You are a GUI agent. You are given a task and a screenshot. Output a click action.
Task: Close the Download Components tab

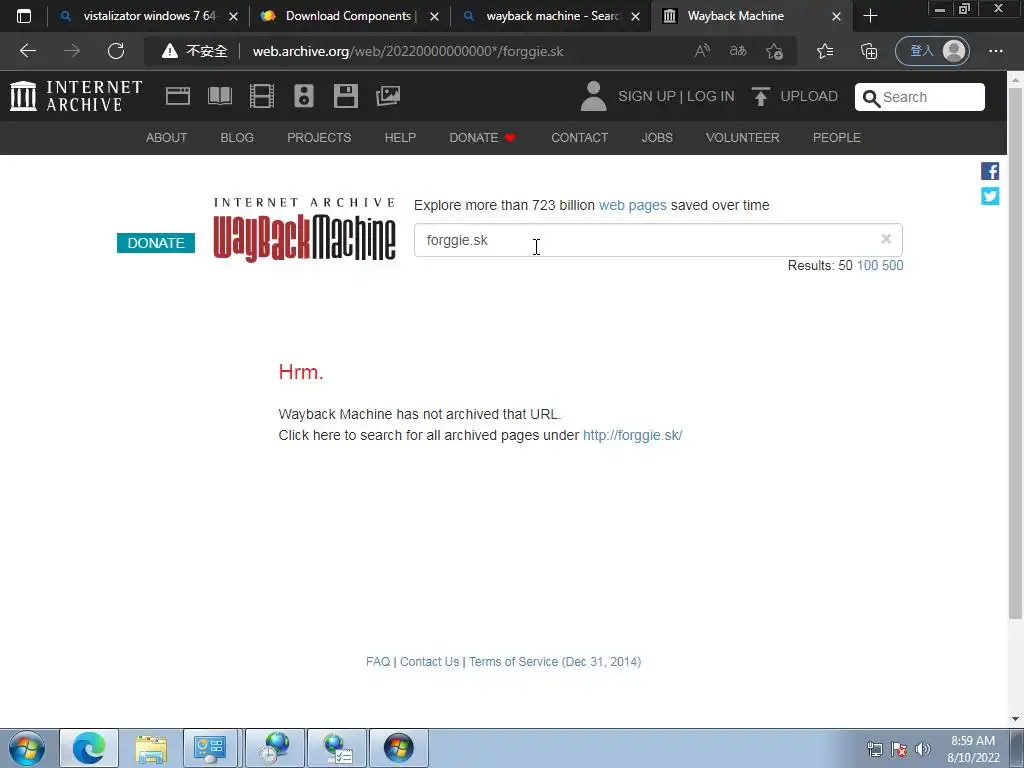click(434, 16)
